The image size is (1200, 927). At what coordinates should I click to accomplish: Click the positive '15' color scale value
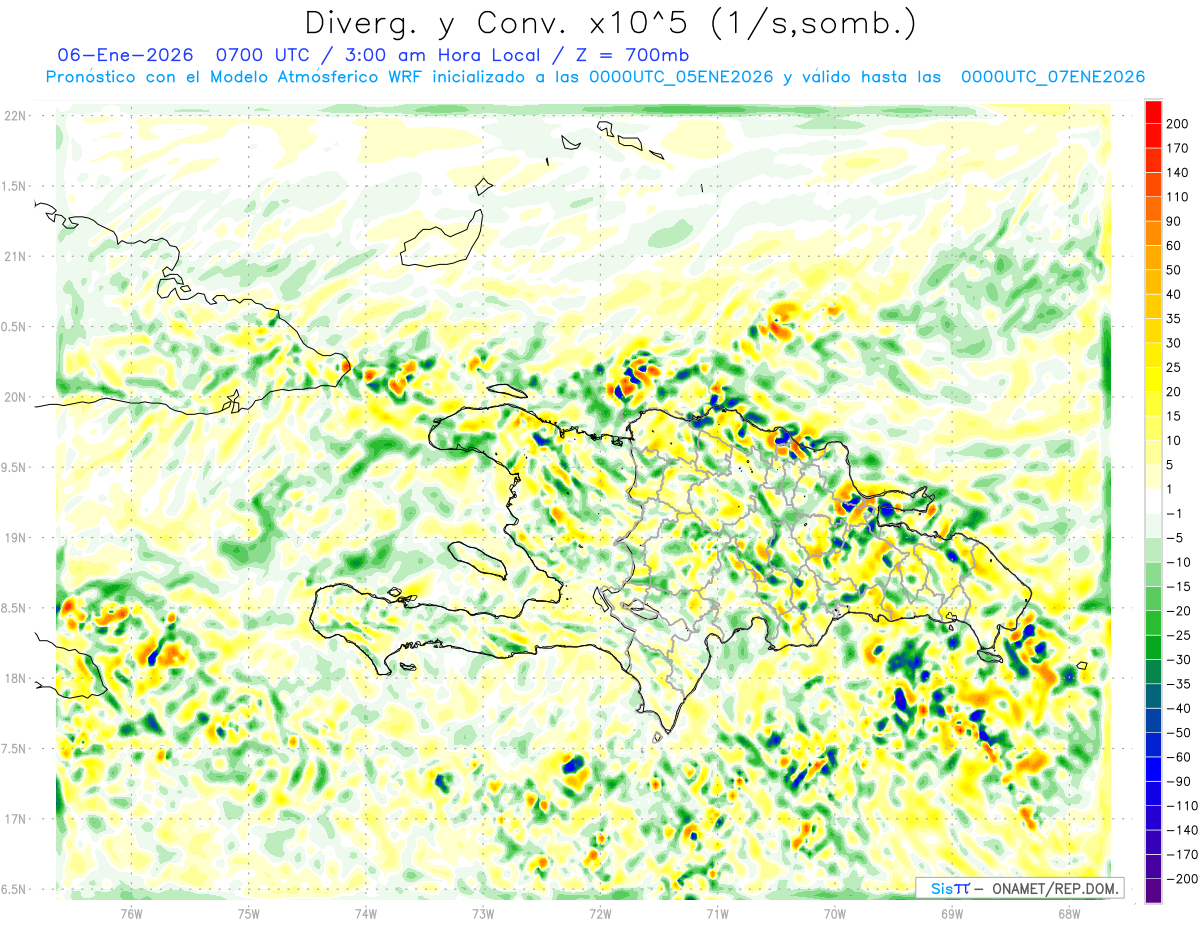(1174, 417)
